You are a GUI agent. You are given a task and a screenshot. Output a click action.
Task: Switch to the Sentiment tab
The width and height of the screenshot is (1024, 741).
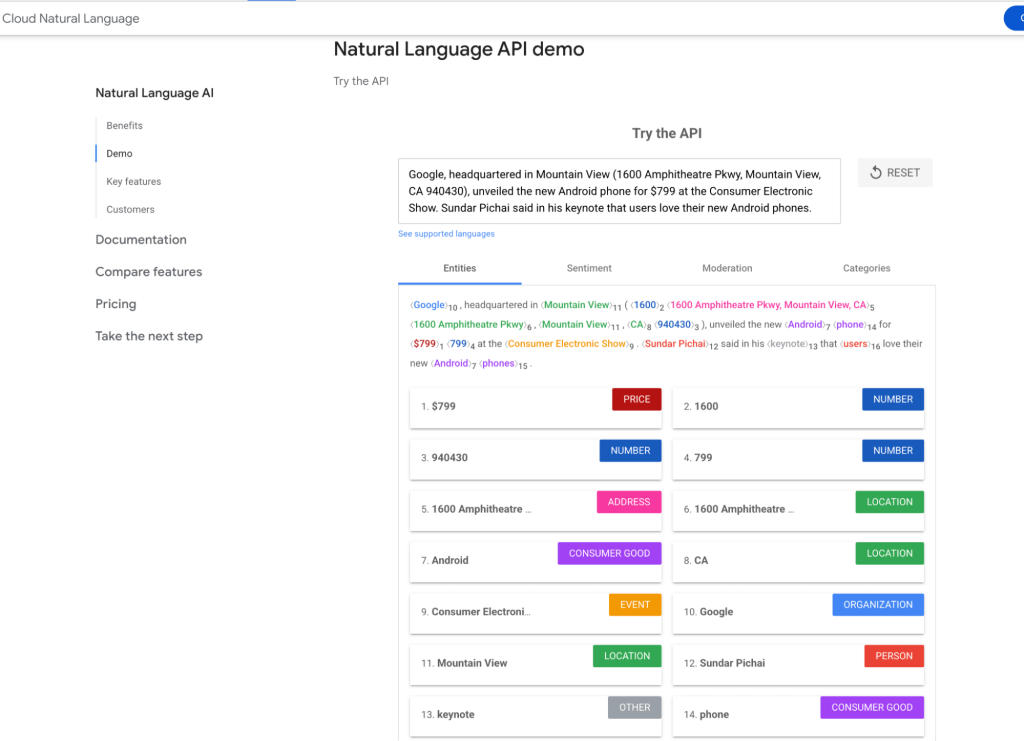pos(589,268)
